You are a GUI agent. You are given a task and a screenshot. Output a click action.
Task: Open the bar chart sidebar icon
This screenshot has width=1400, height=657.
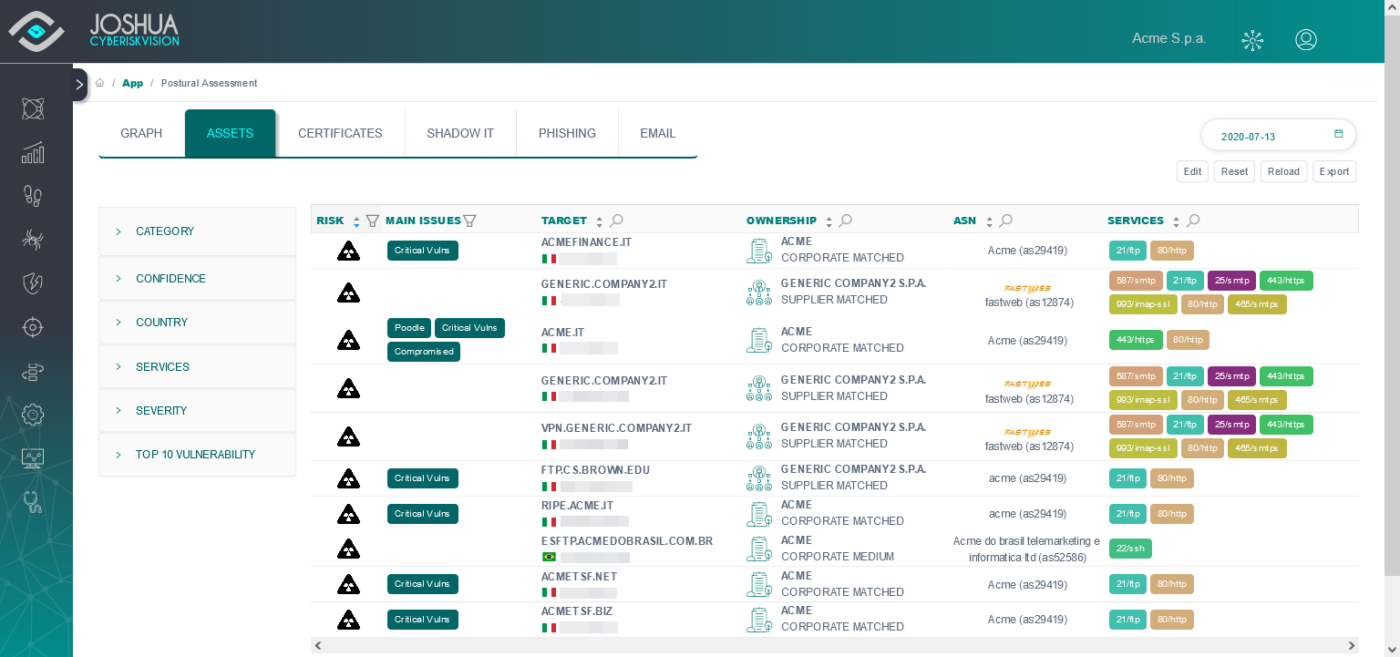coord(33,152)
